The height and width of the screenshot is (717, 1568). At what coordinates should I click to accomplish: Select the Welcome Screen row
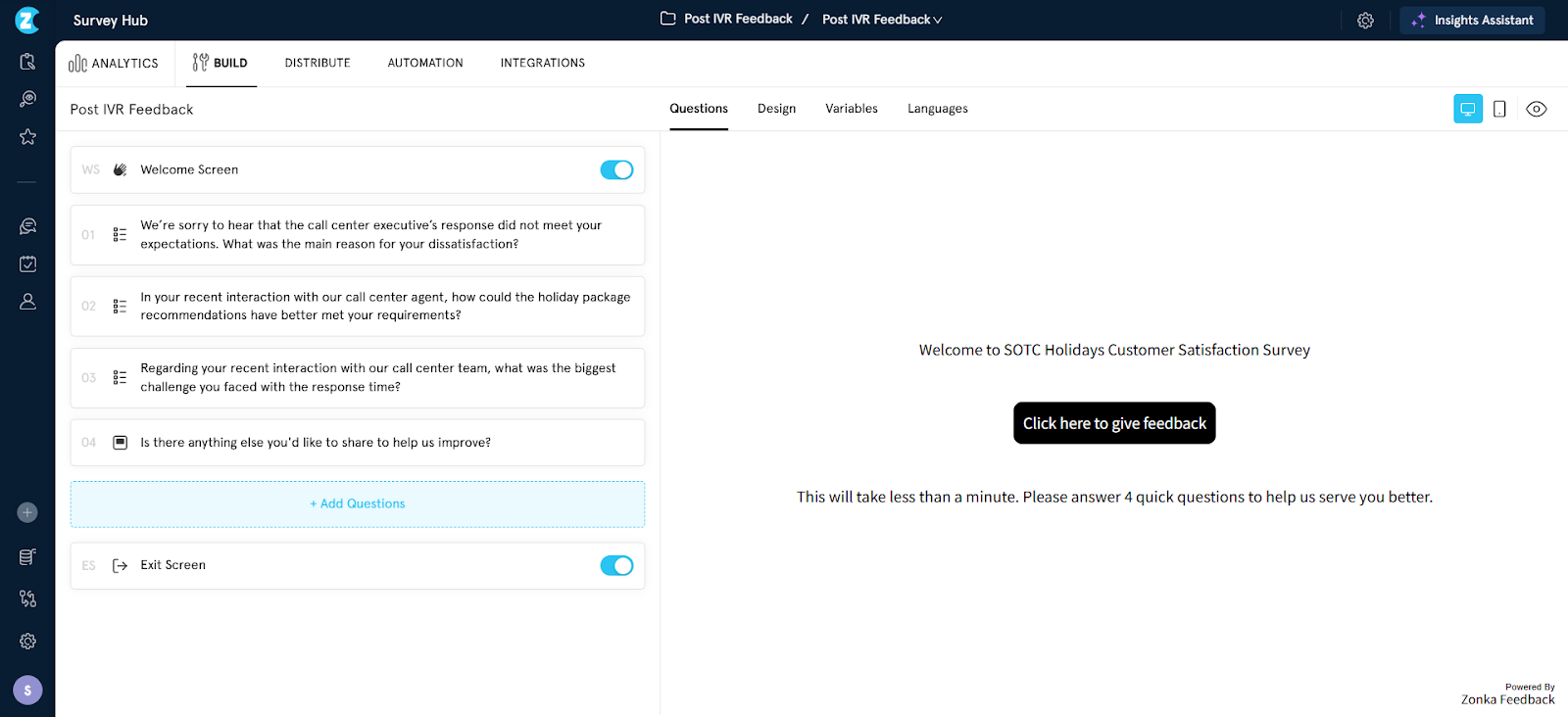358,169
